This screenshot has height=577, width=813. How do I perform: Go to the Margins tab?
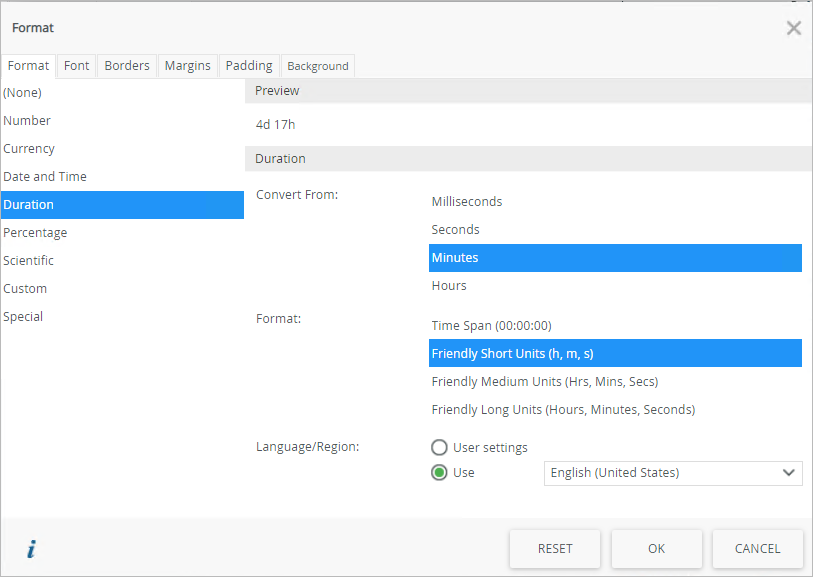tap(188, 66)
